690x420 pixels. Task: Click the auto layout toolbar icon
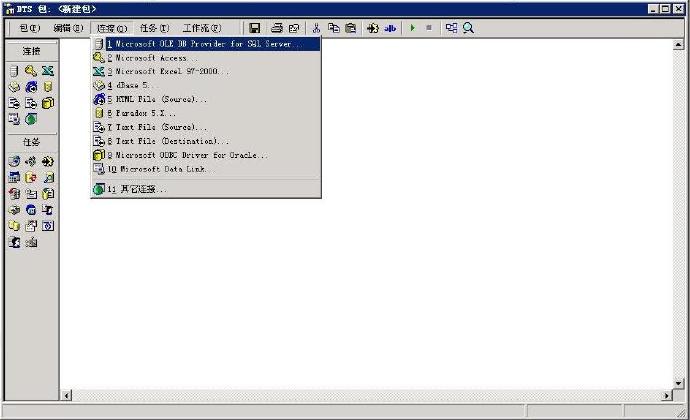[x=451, y=28]
